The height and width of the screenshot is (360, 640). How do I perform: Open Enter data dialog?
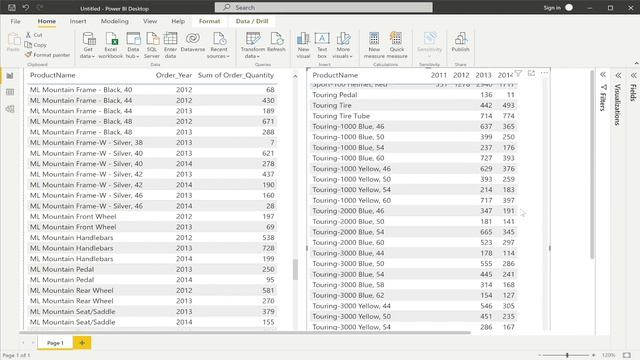[x=170, y=45]
